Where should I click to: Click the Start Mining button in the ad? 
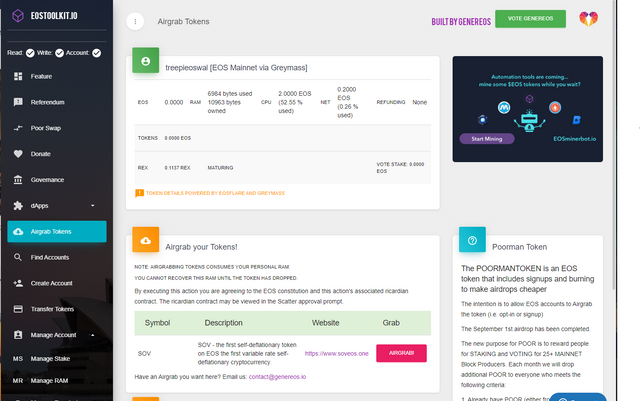(487, 139)
